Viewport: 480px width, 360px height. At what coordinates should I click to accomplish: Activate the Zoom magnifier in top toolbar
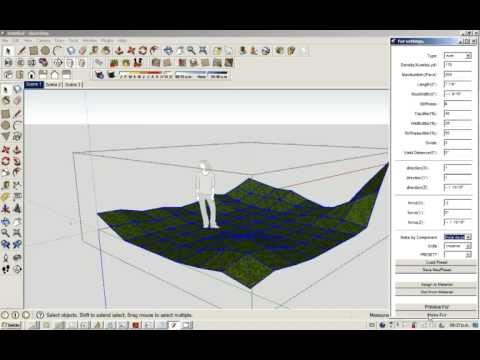point(191,51)
